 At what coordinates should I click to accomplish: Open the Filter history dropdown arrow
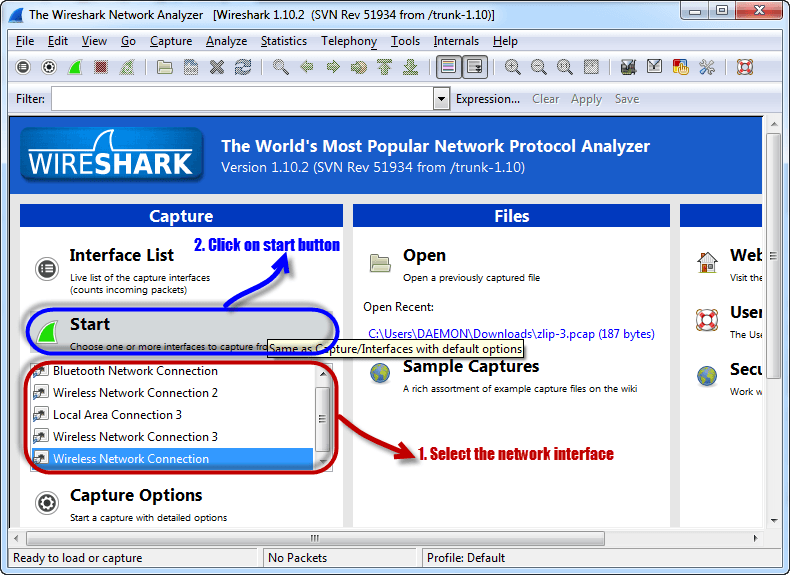(x=441, y=99)
